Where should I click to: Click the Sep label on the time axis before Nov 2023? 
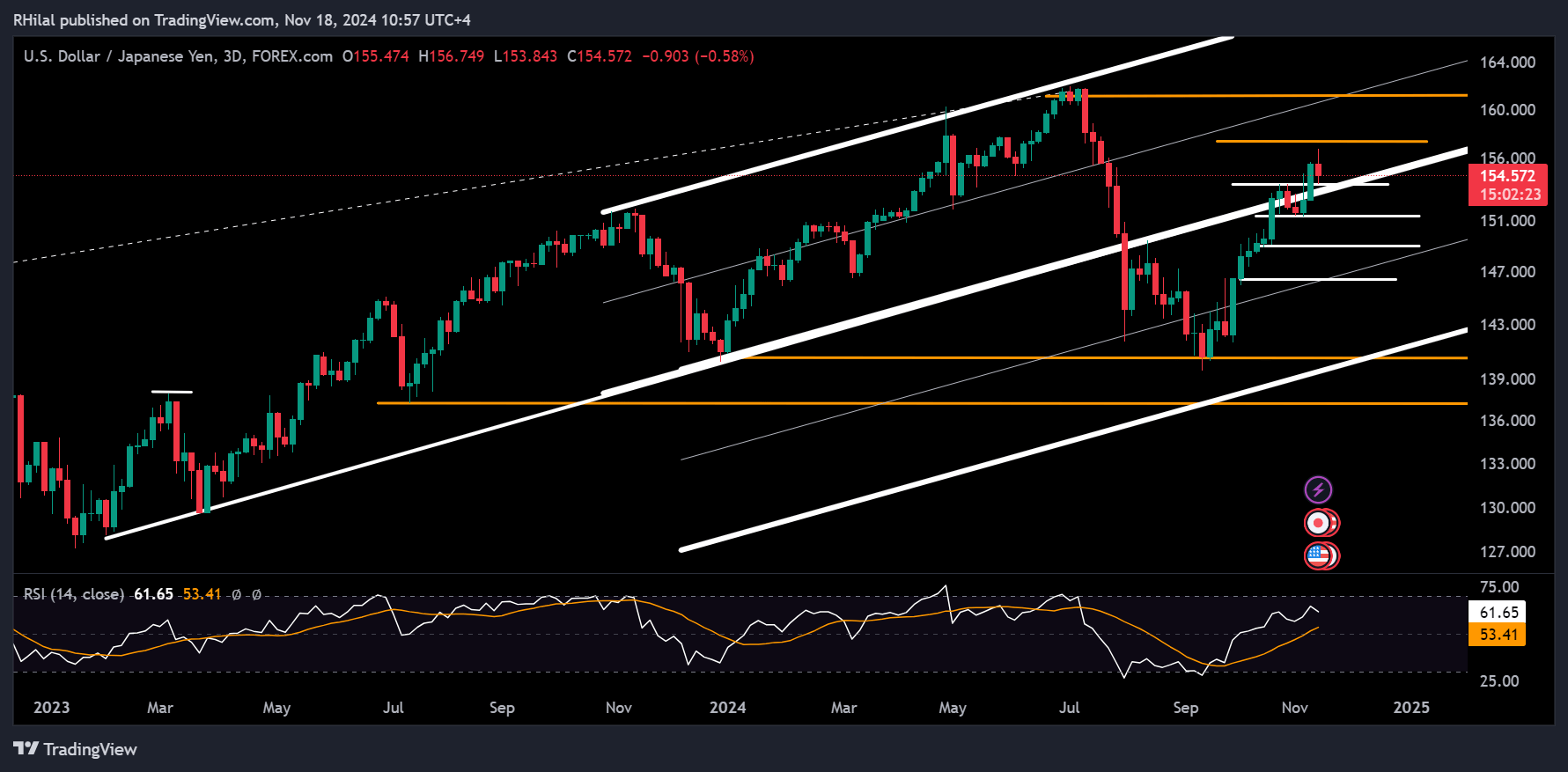[x=502, y=708]
